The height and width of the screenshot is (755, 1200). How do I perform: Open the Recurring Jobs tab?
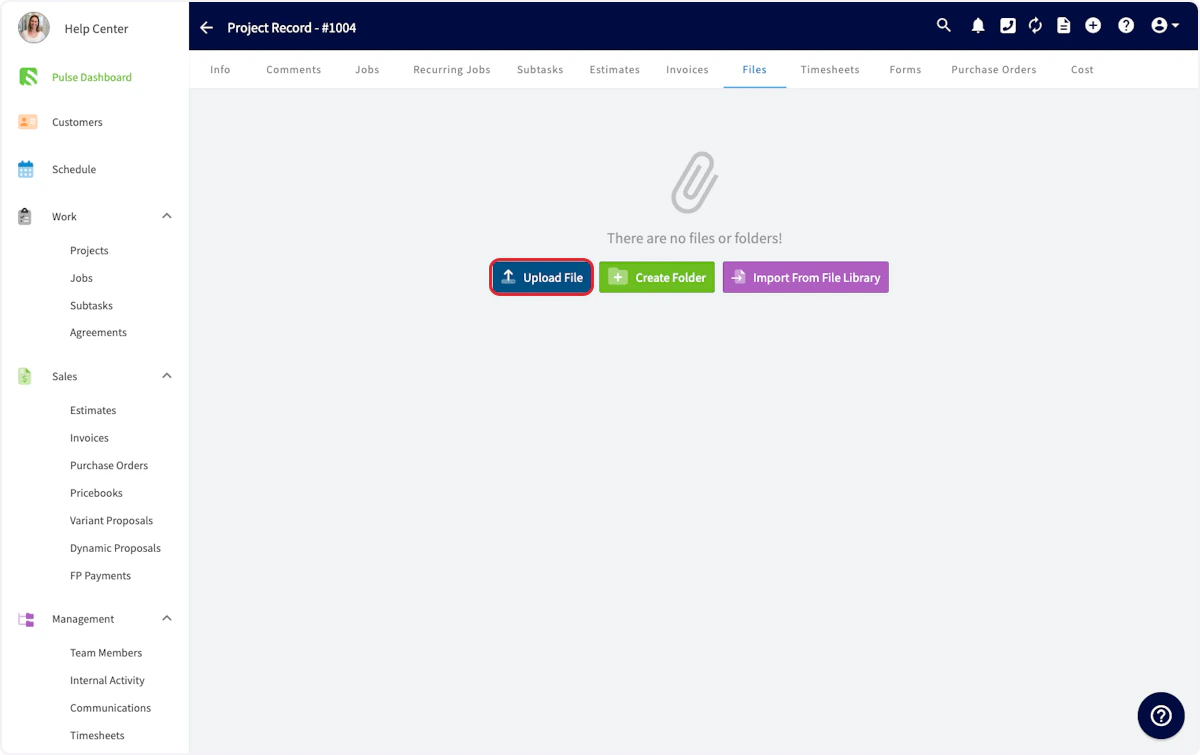[x=452, y=70]
